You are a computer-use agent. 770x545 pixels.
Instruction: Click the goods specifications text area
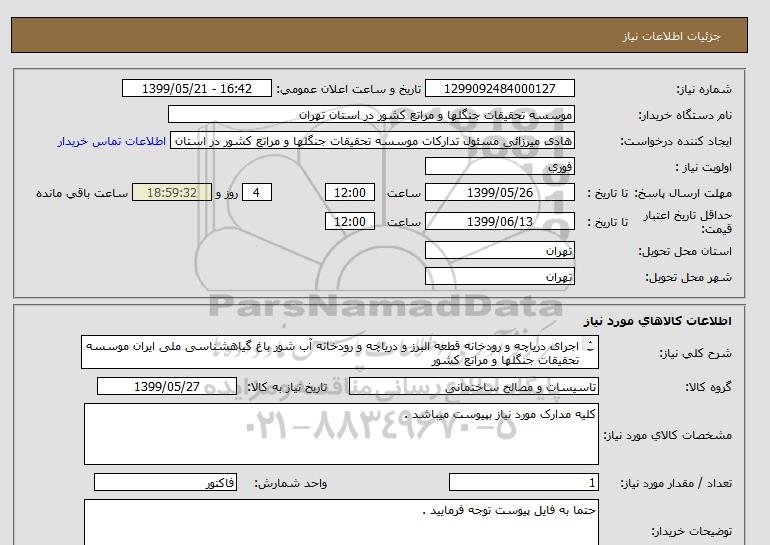coord(341,434)
